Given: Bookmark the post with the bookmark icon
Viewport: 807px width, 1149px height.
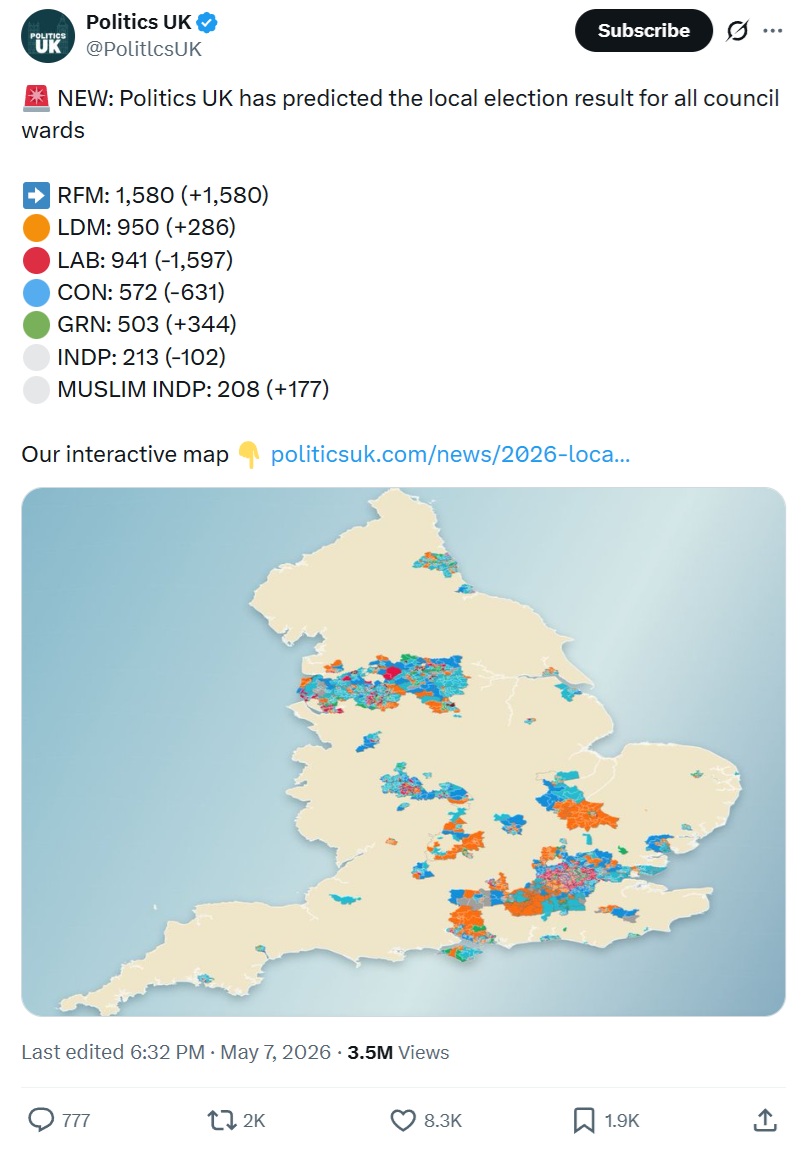Looking at the screenshot, I should [x=583, y=1120].
